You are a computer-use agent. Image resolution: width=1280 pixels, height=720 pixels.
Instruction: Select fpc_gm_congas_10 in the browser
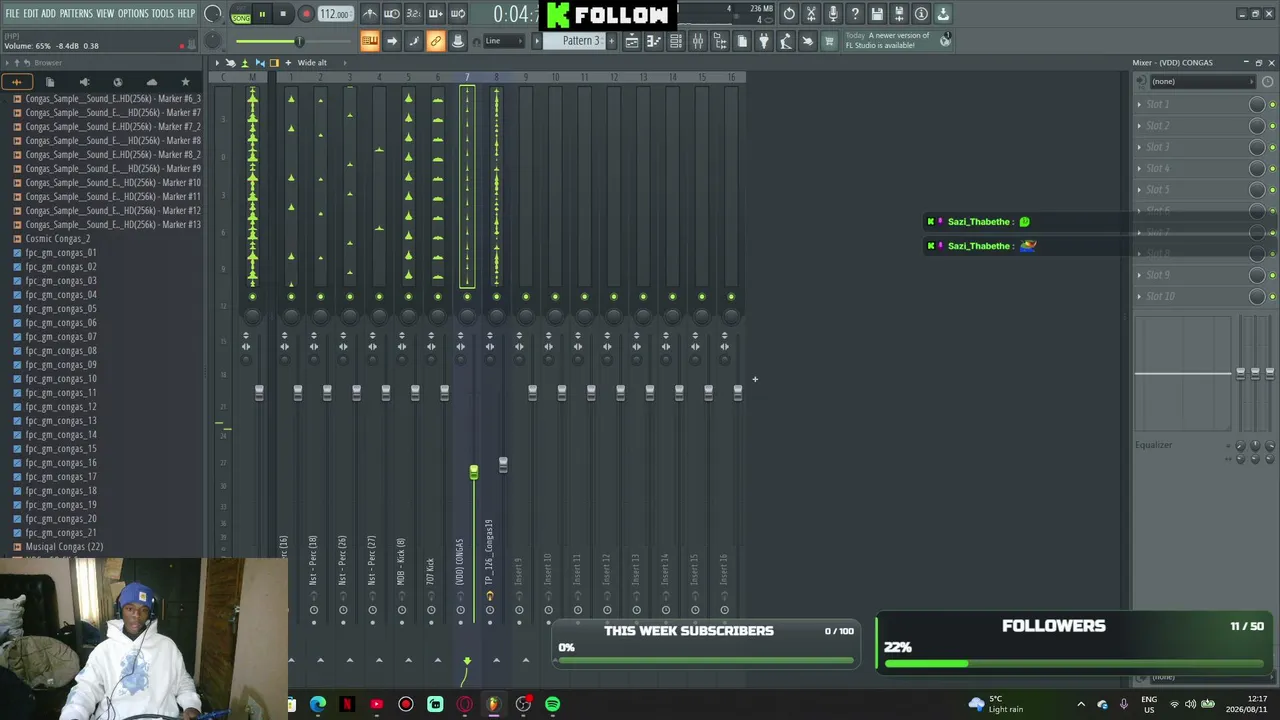coord(61,379)
